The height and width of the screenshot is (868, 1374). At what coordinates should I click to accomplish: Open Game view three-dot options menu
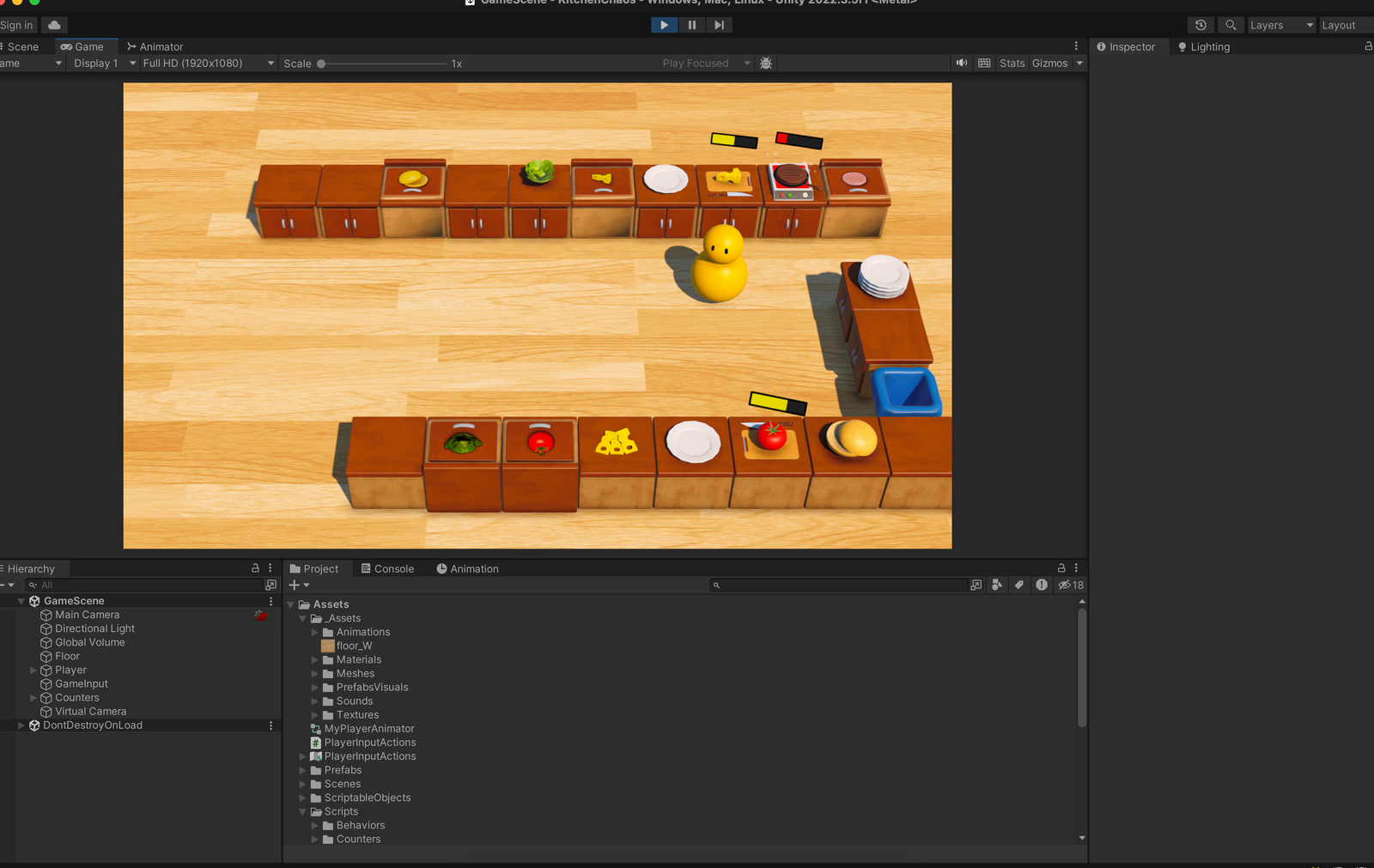[x=1076, y=46]
